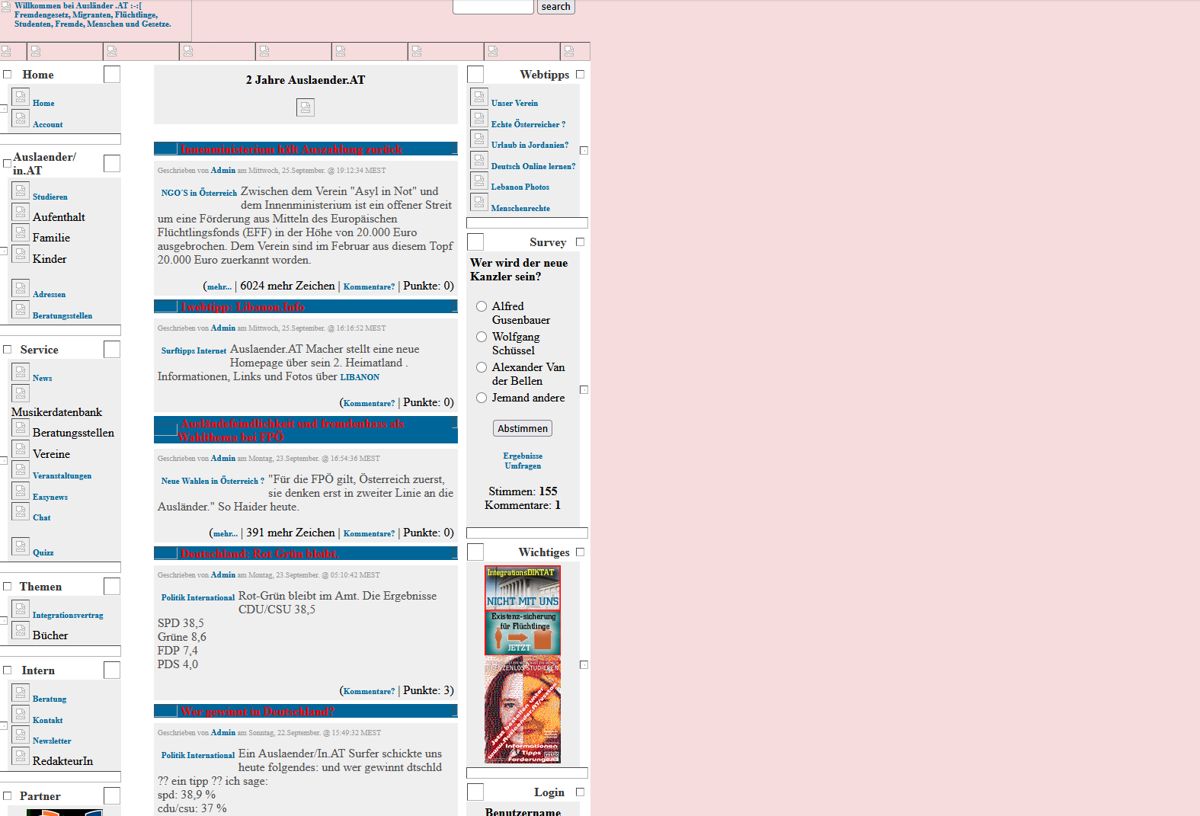This screenshot has height=816, width=1200.
Task: Pick the Alexander Van der Bellen option
Action: [482, 367]
